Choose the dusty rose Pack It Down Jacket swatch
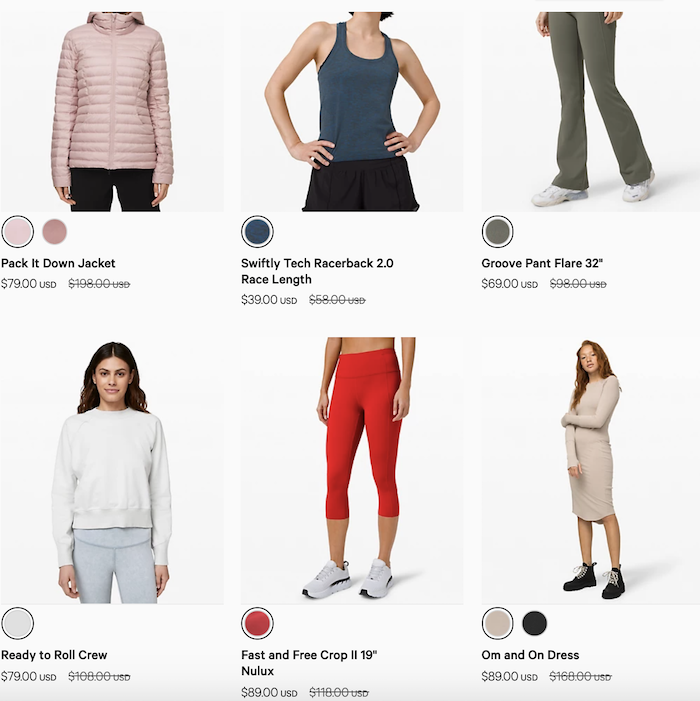The height and width of the screenshot is (701, 700). [x=55, y=232]
